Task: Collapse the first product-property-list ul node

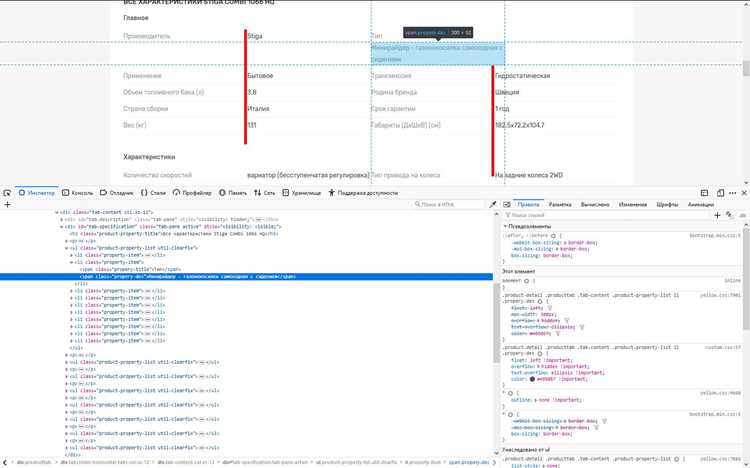Action: tap(66, 248)
